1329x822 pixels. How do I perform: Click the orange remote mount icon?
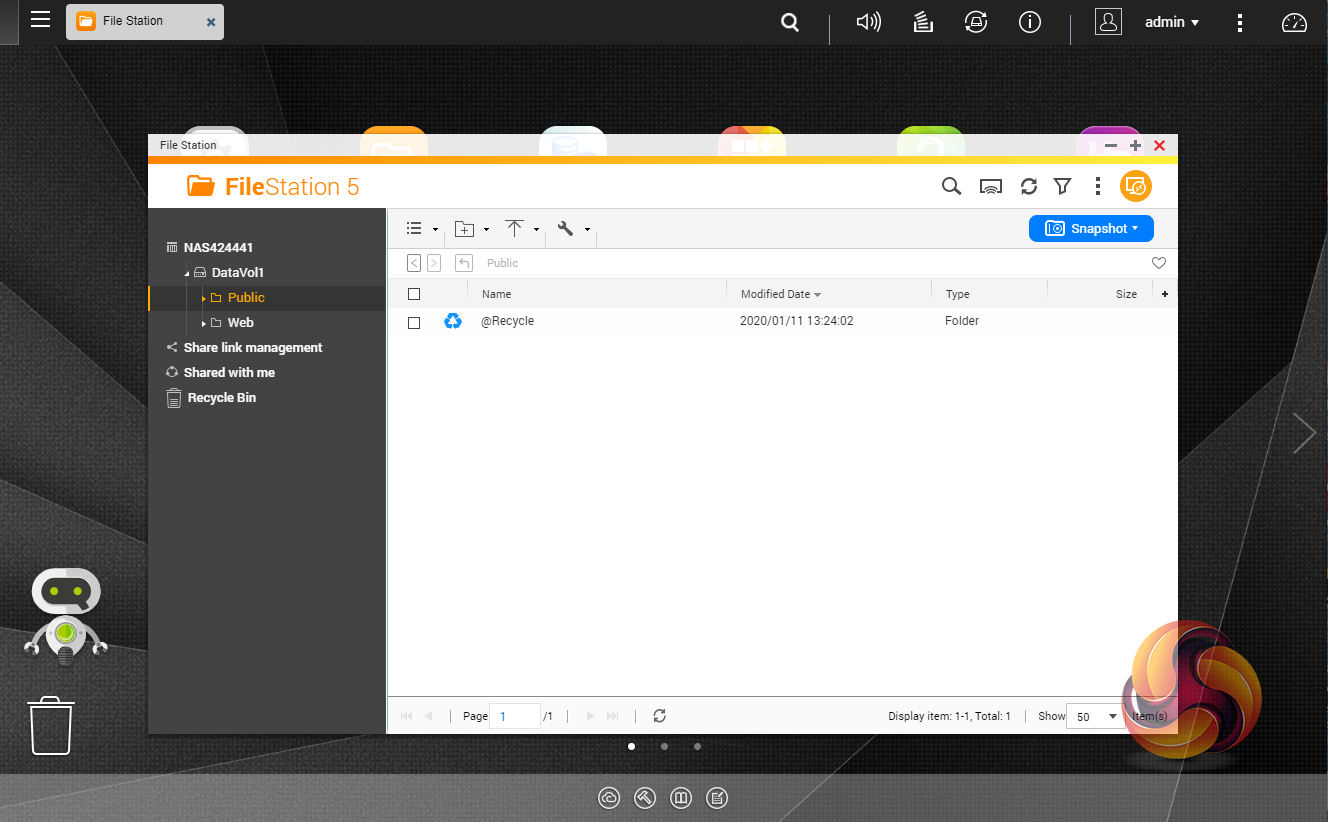(x=1136, y=186)
